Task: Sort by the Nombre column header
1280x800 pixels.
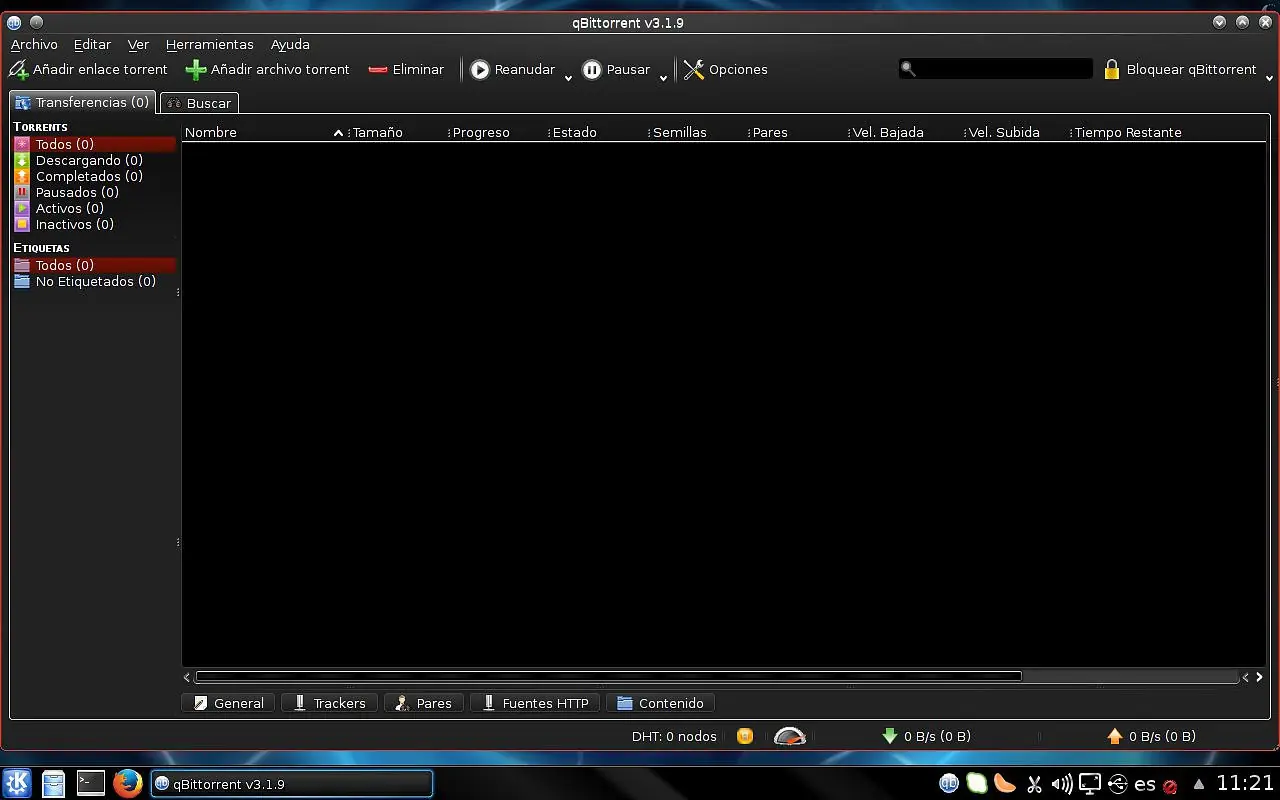Action: pos(264,132)
